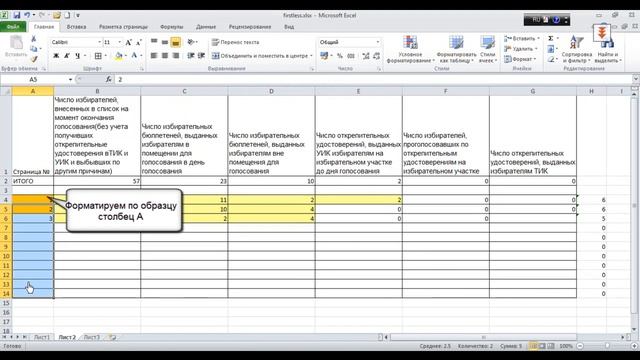This screenshot has width=640, height=360.
Task: Click the fx insert function icon
Action: [109, 79]
